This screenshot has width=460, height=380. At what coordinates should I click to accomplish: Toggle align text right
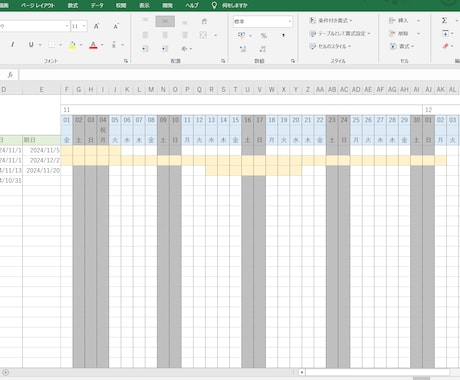[185, 35]
